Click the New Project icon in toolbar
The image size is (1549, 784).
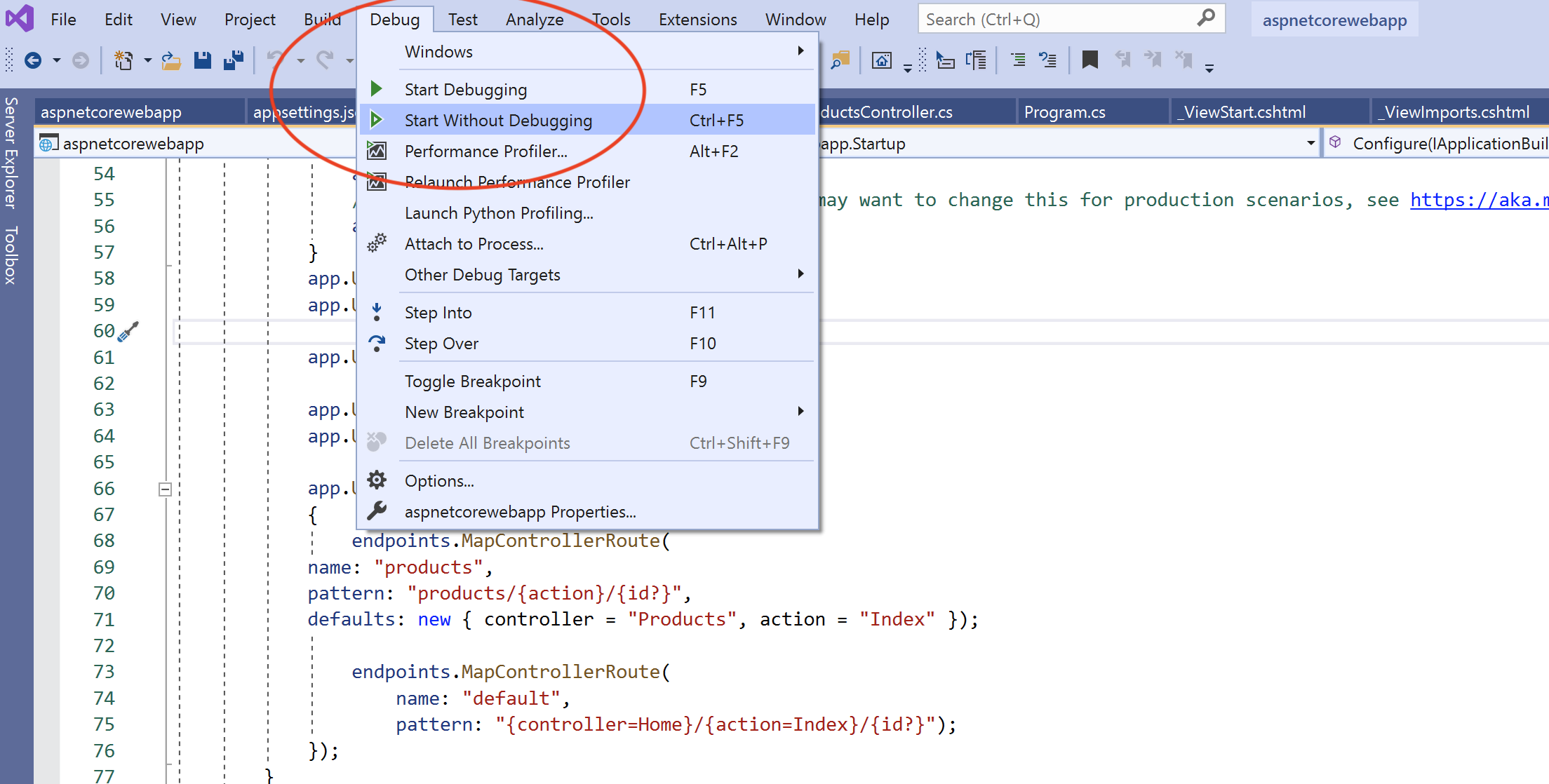(123, 61)
